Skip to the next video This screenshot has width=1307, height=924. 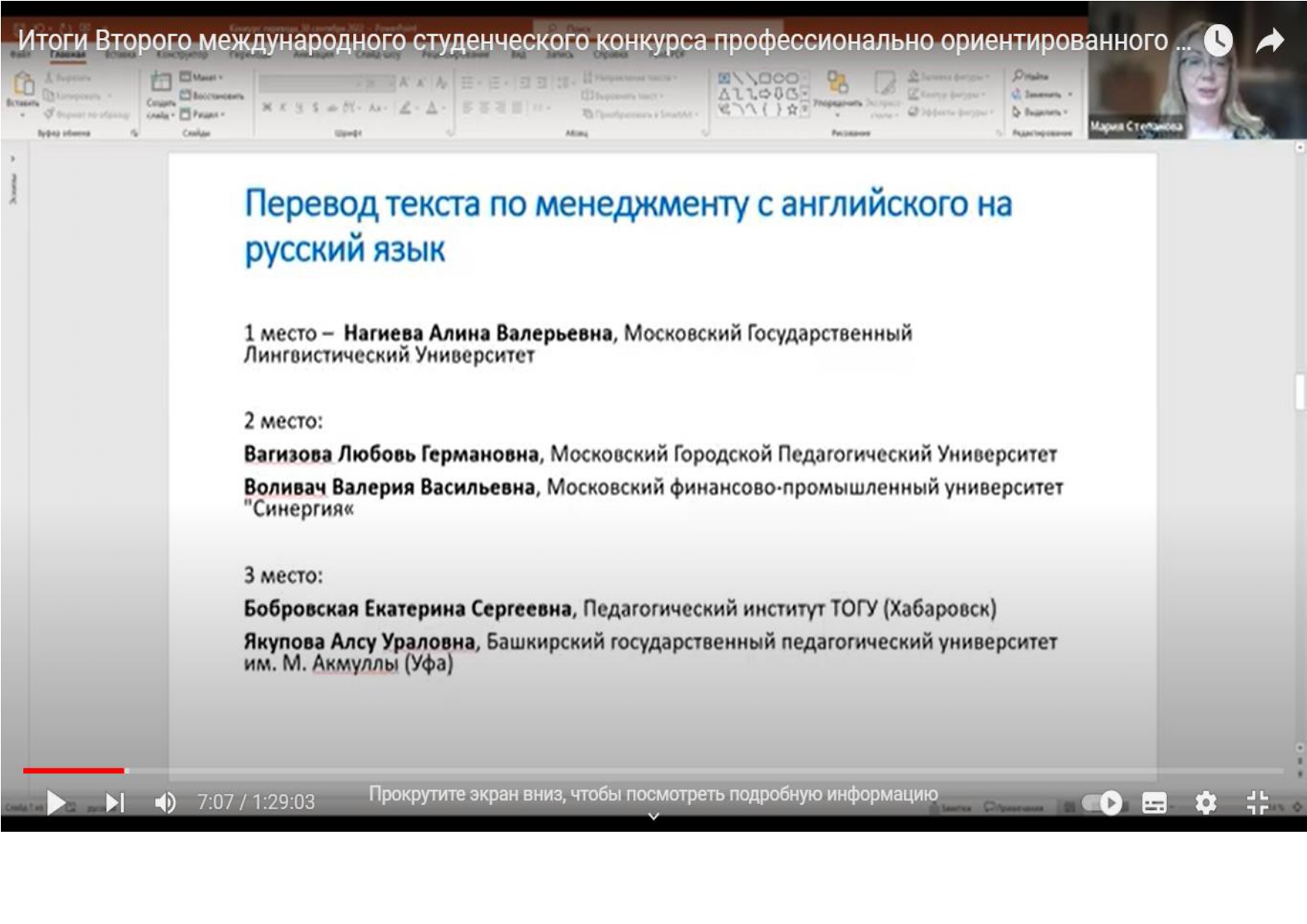(x=115, y=802)
